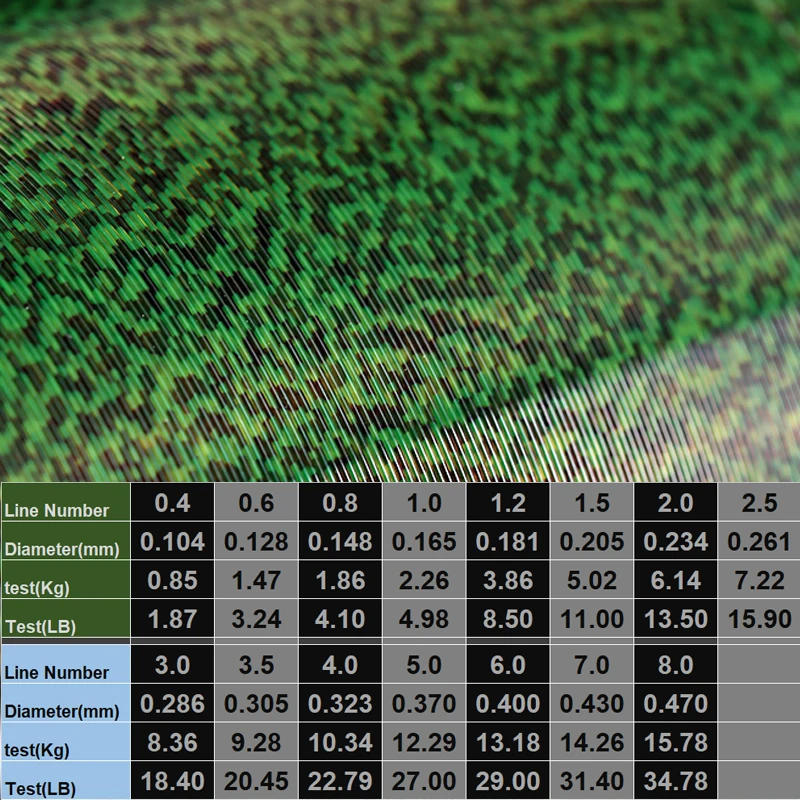Click line number cell '3.0'
This screenshot has width=800, height=800.
tap(172, 664)
